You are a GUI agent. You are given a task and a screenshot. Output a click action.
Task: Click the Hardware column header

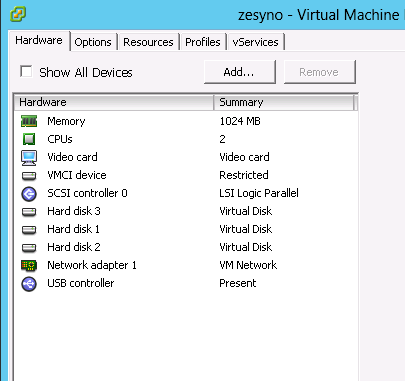[x=114, y=102]
